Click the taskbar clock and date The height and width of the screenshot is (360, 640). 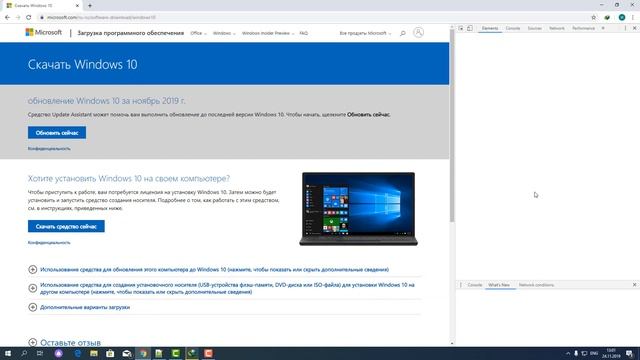click(611, 353)
